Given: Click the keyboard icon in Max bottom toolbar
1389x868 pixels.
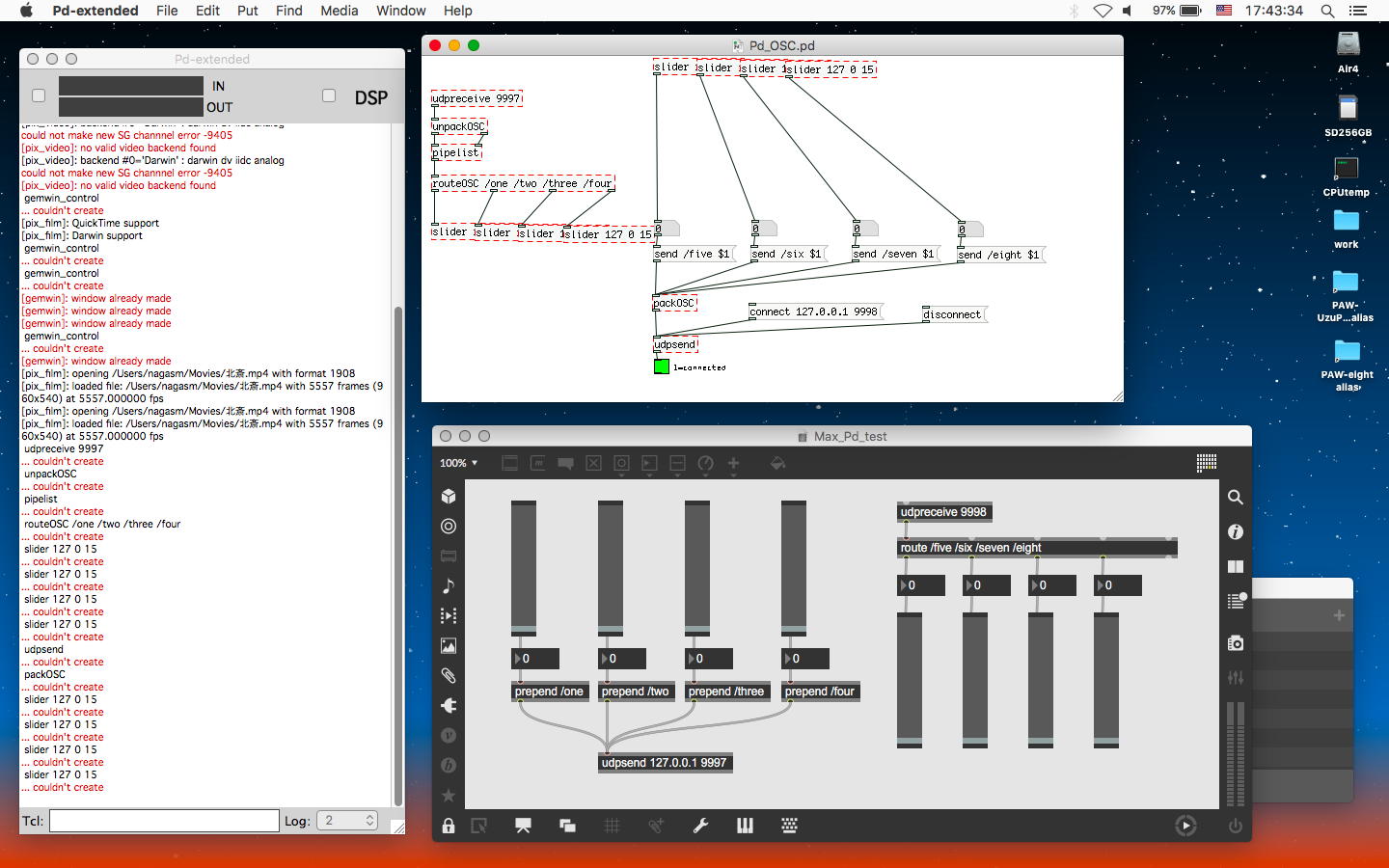Looking at the screenshot, I should coord(789,826).
